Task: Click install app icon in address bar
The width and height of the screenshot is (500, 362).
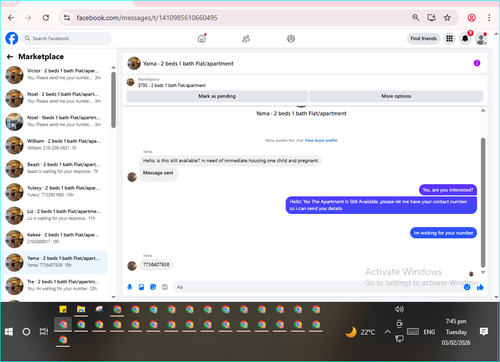Action: [432, 17]
